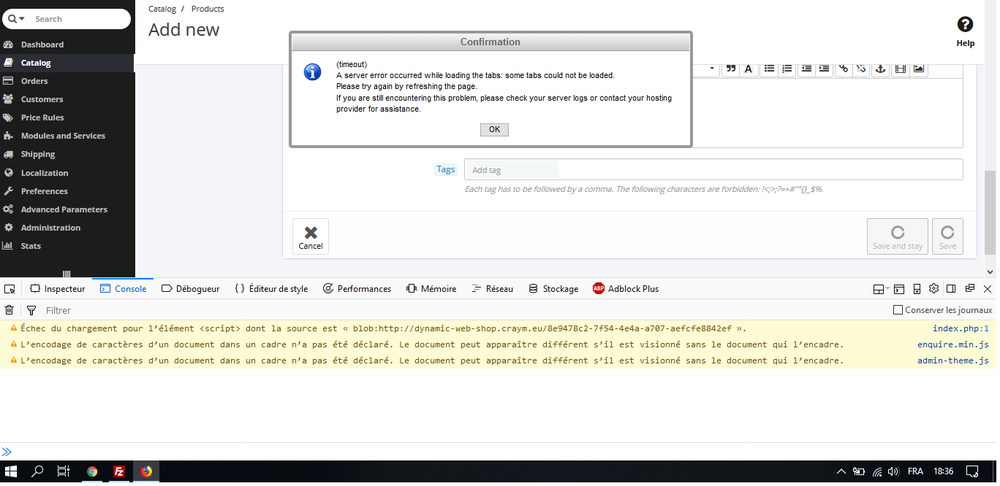Click the Save button
The height and width of the screenshot is (486, 1000).
tap(948, 237)
